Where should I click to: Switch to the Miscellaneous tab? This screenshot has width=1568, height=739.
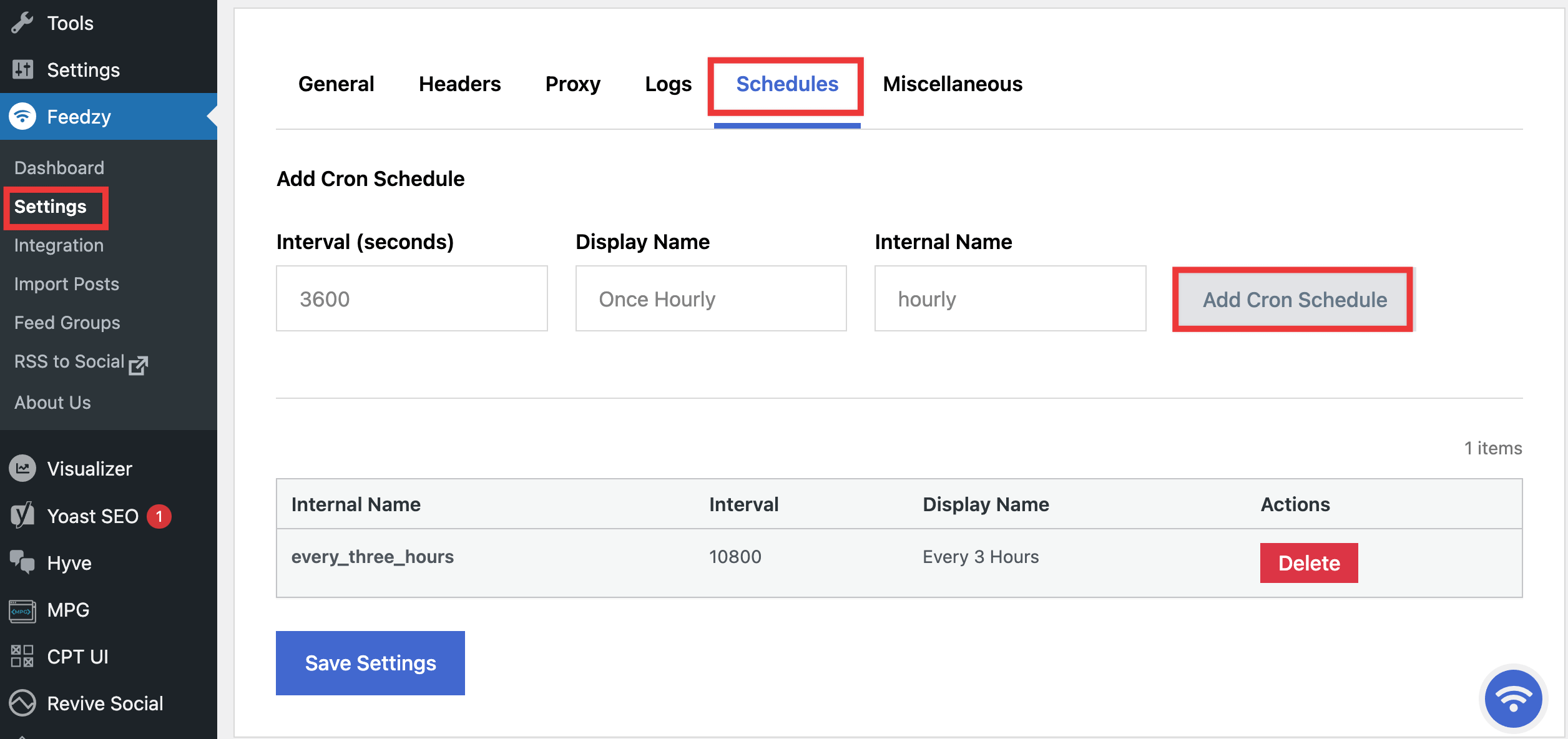point(952,84)
